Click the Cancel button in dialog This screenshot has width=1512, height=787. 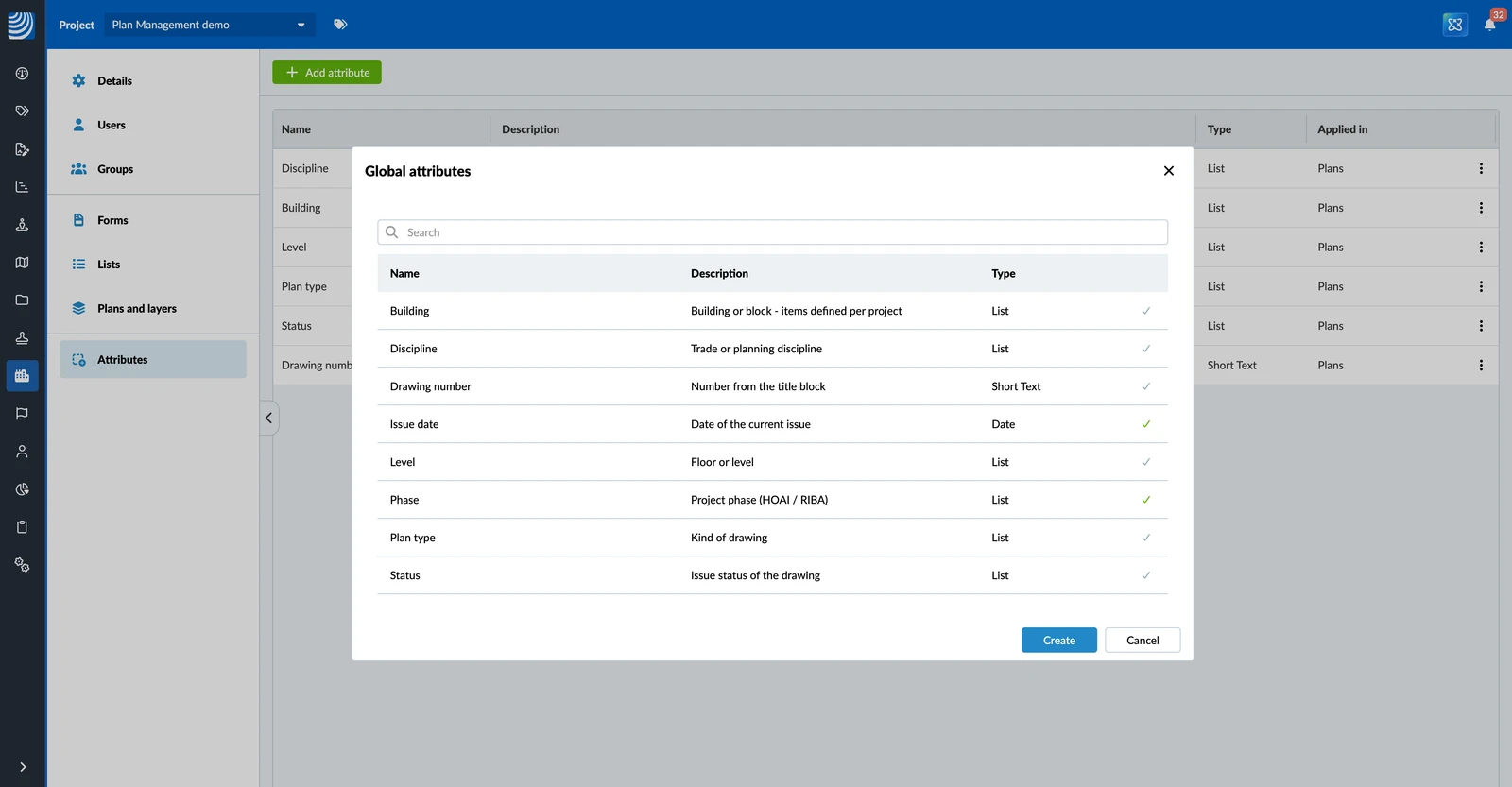point(1143,640)
